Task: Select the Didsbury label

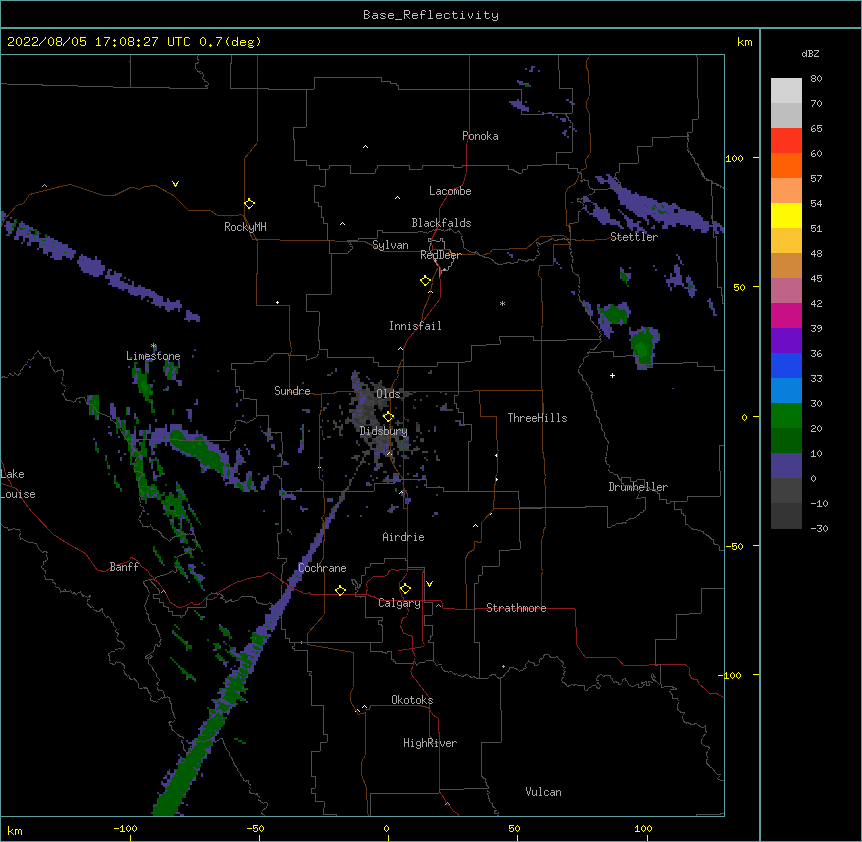Action: (384, 431)
